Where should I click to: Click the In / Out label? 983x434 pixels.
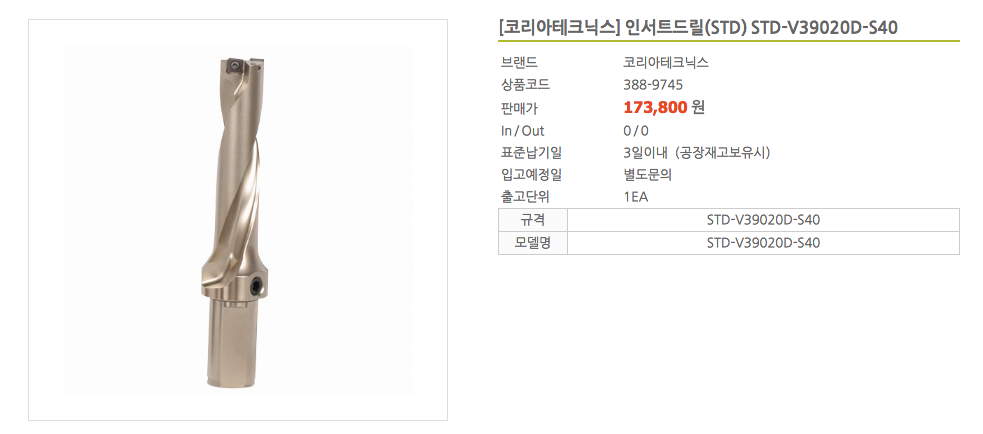pyautogui.click(x=523, y=131)
